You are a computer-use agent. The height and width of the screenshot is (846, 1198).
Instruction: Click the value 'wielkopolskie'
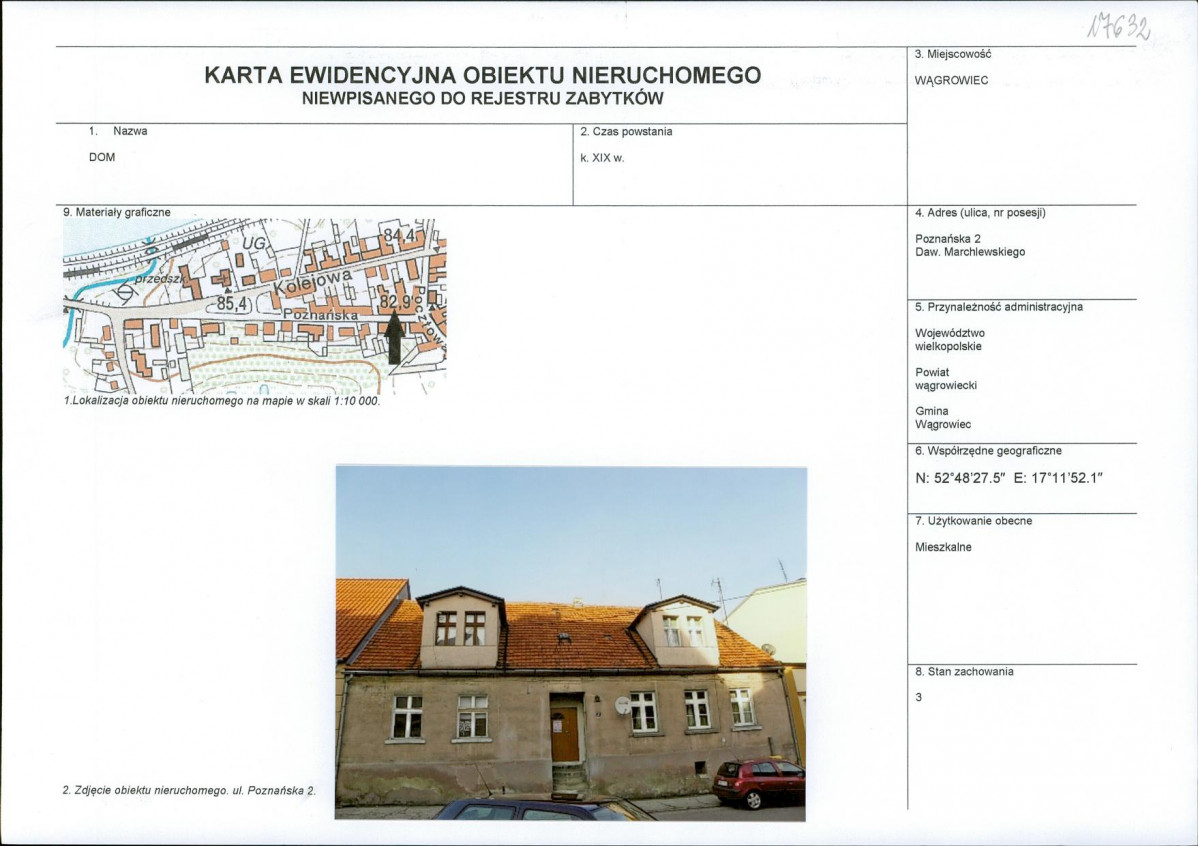pos(948,346)
